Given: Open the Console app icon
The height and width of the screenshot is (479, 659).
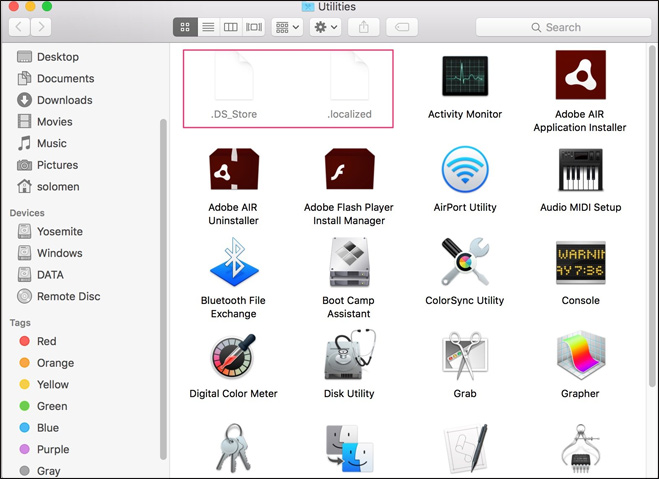Looking at the screenshot, I should pyautogui.click(x=580, y=263).
